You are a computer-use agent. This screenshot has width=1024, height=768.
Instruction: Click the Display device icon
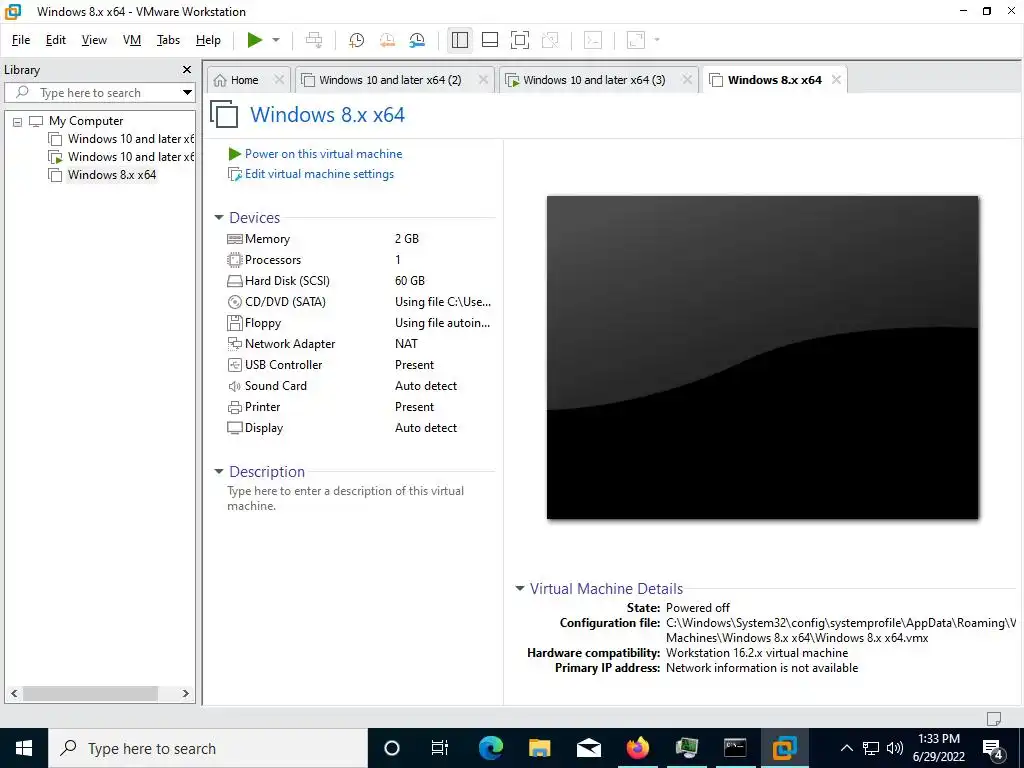234,428
